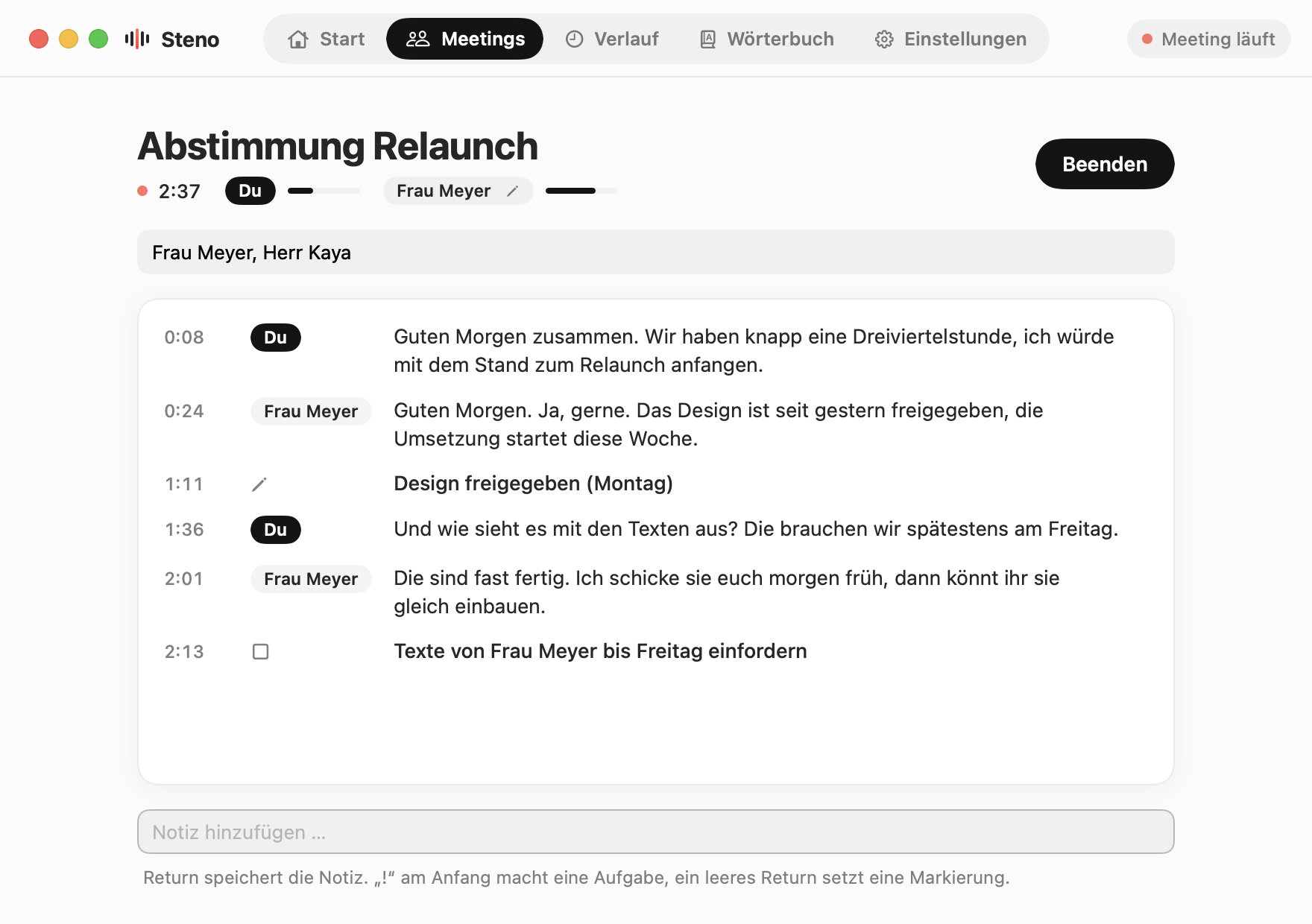Click the transcript line about Texten am Freitag
This screenshot has width=1312, height=924.
click(x=756, y=529)
